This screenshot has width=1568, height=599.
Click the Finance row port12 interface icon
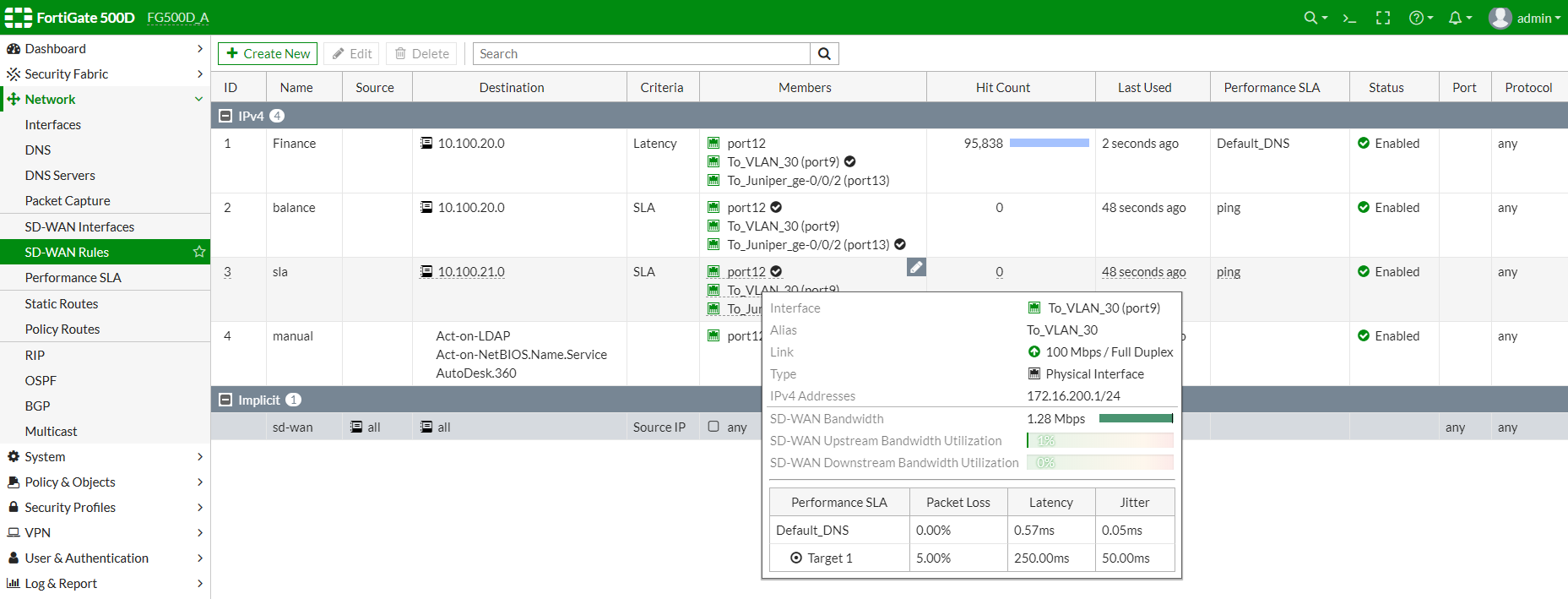point(713,143)
